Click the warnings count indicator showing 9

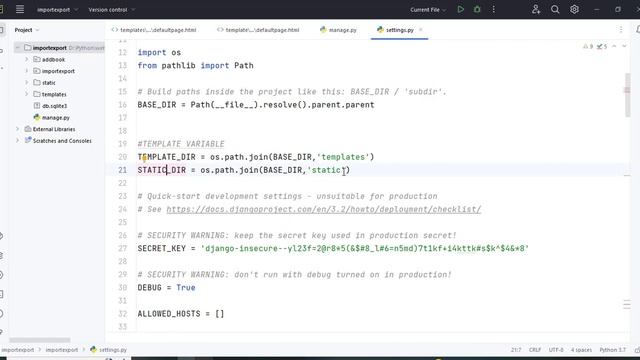[588, 47]
